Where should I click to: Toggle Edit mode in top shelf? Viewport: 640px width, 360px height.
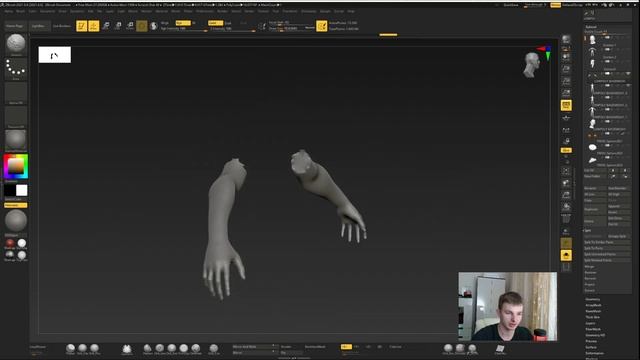point(82,26)
